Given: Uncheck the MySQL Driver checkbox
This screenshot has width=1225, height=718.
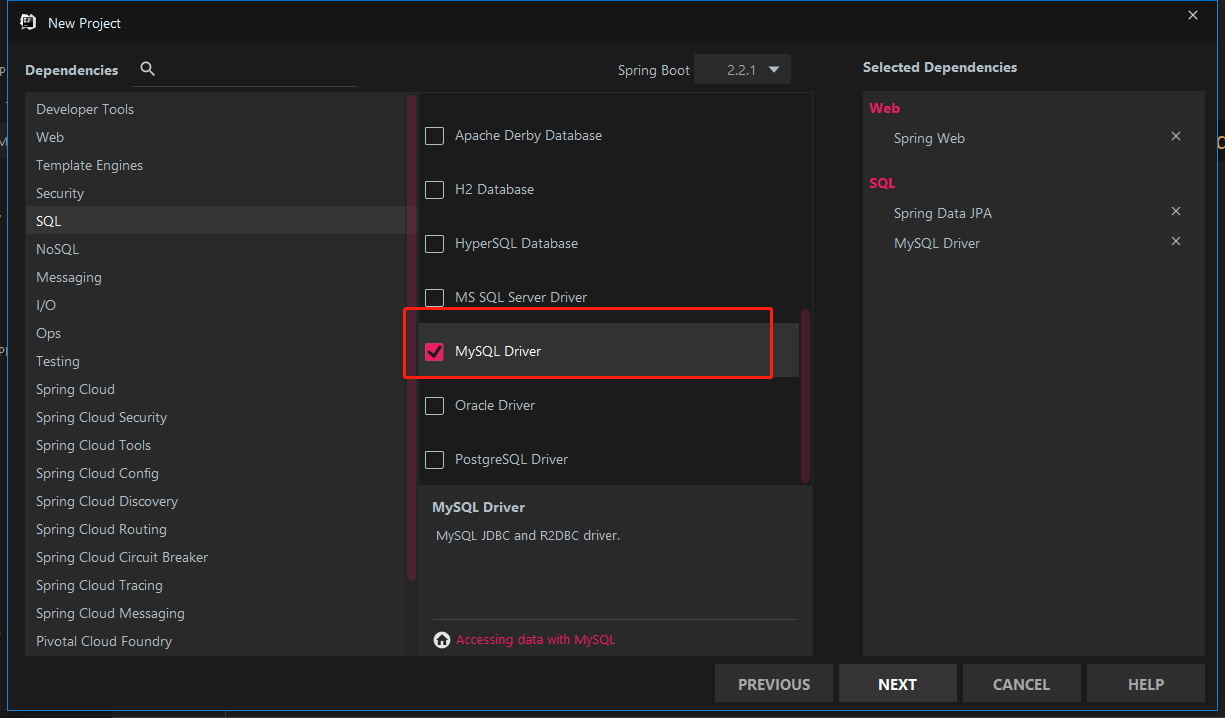Looking at the screenshot, I should pyautogui.click(x=435, y=351).
